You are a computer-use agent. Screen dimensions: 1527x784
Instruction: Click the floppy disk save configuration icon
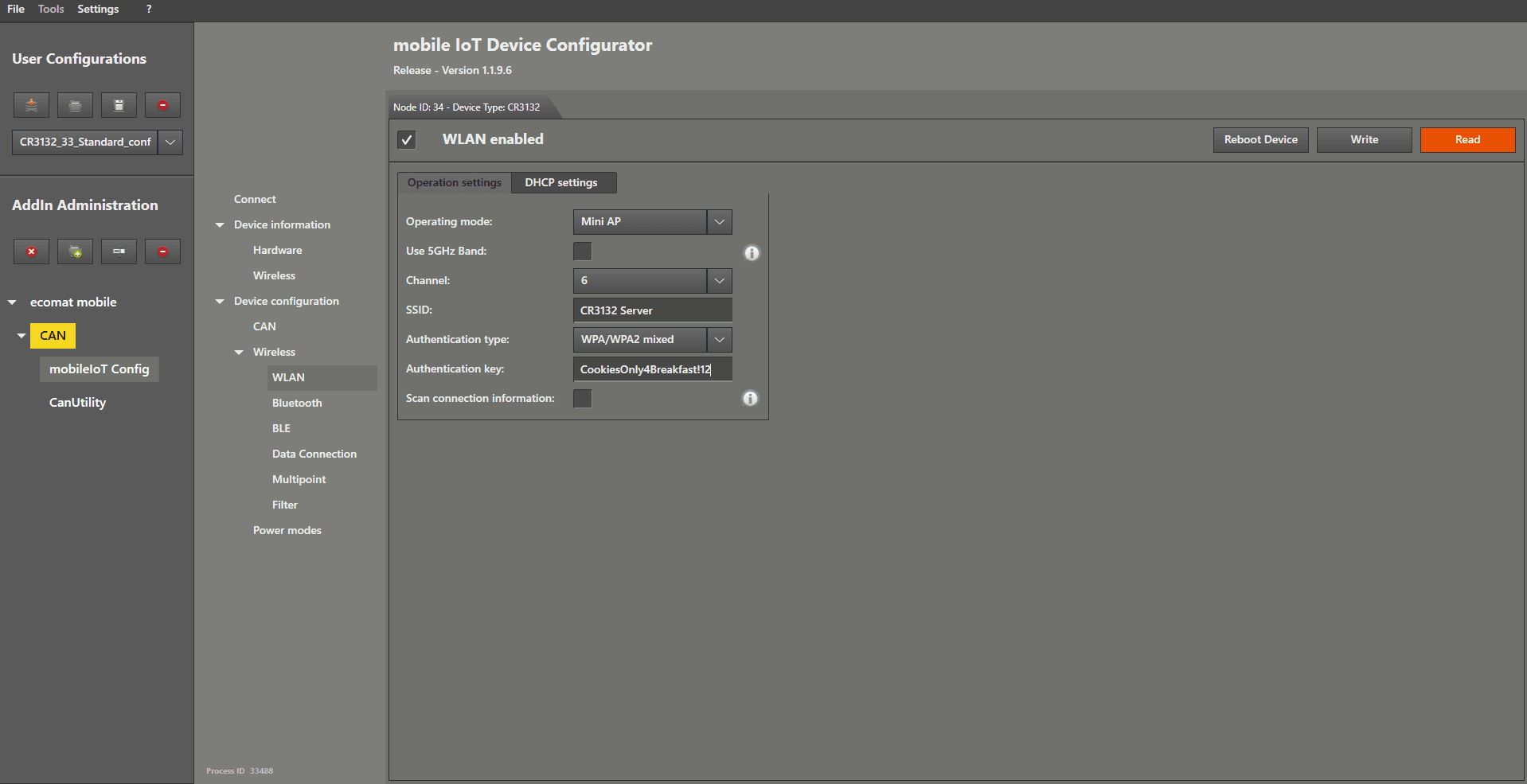coord(119,105)
